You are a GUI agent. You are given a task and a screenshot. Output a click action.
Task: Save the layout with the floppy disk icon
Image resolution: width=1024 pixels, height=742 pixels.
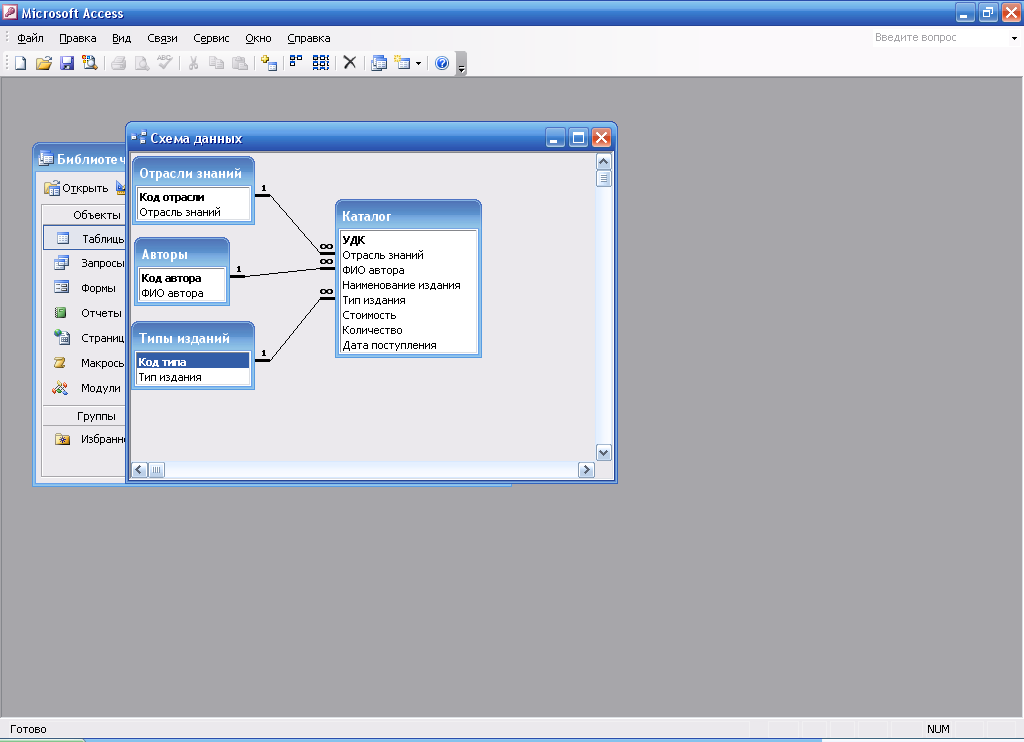coord(66,63)
